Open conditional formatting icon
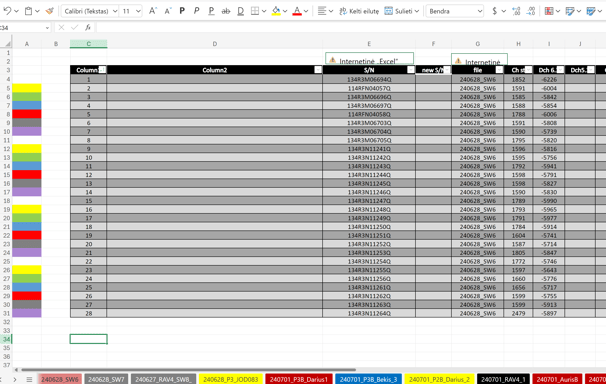Screen dimensions: 606x384 coord(549,11)
